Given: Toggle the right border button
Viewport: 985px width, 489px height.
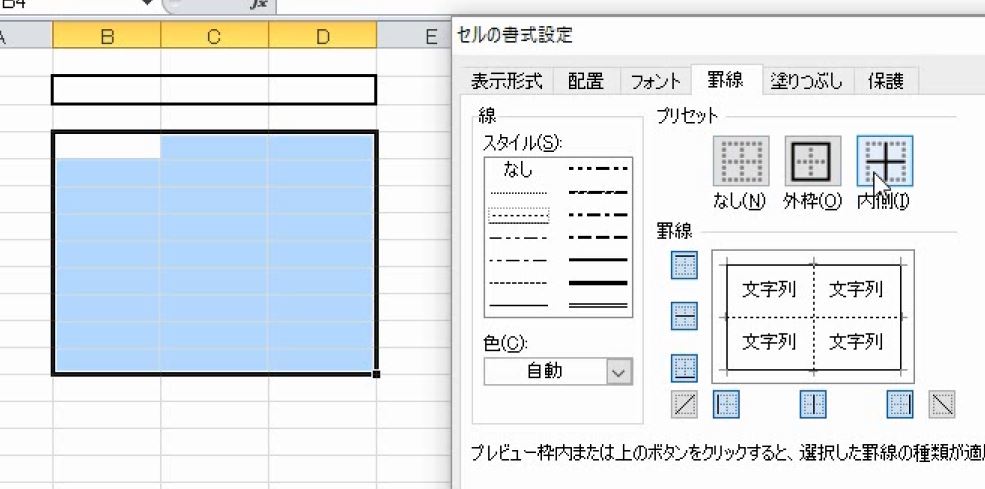Looking at the screenshot, I should point(900,404).
